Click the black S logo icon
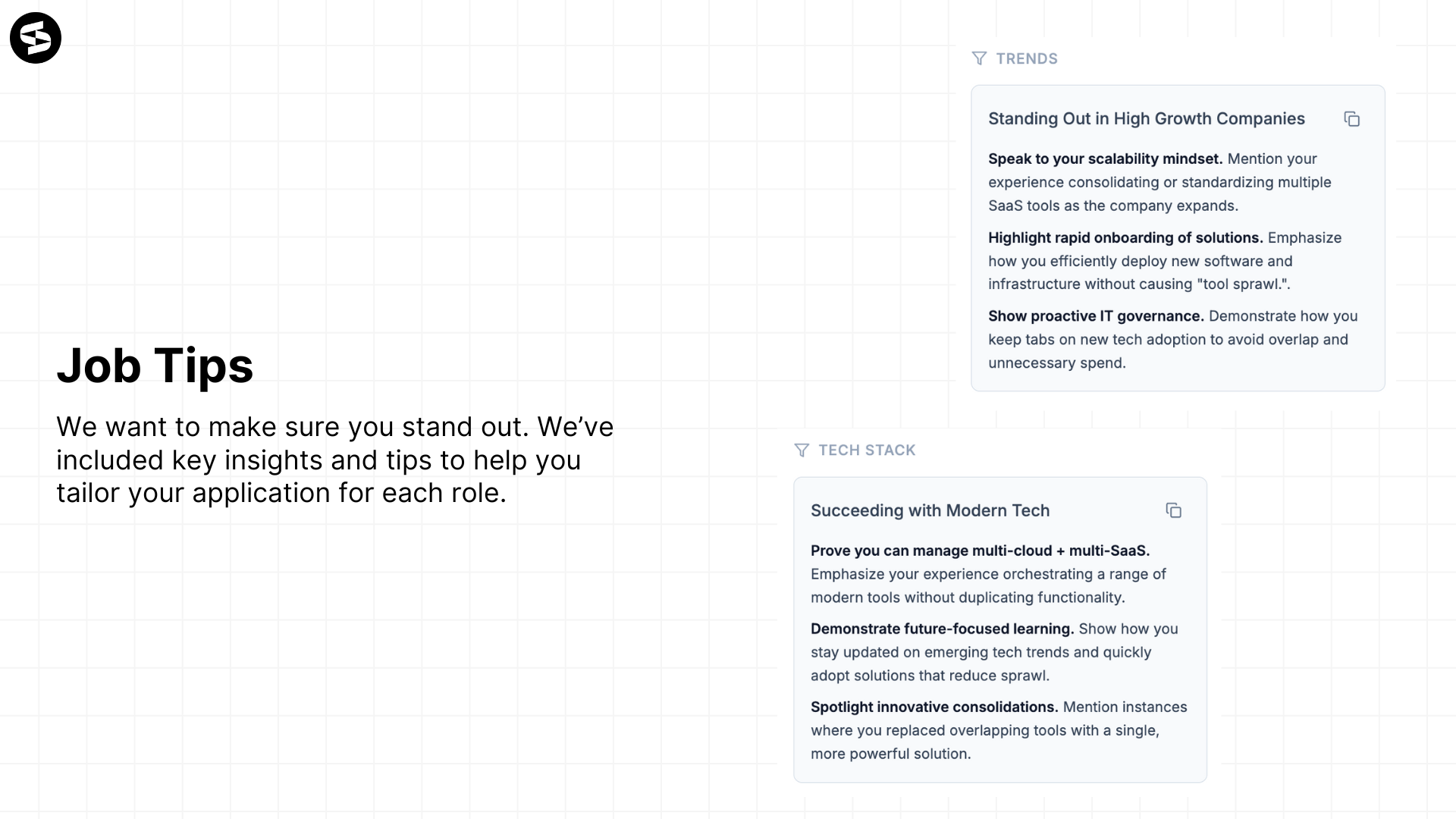The width and height of the screenshot is (1456, 819). [x=36, y=38]
